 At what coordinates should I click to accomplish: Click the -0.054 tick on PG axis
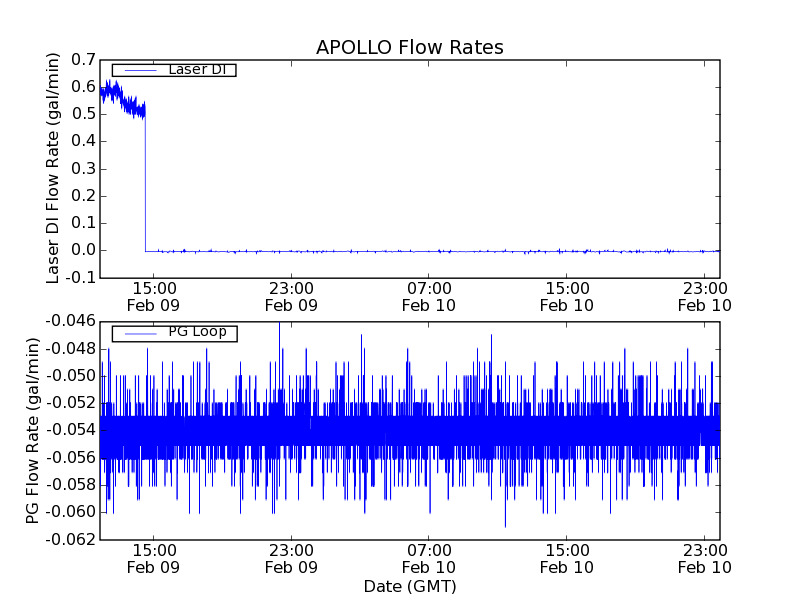71,430
